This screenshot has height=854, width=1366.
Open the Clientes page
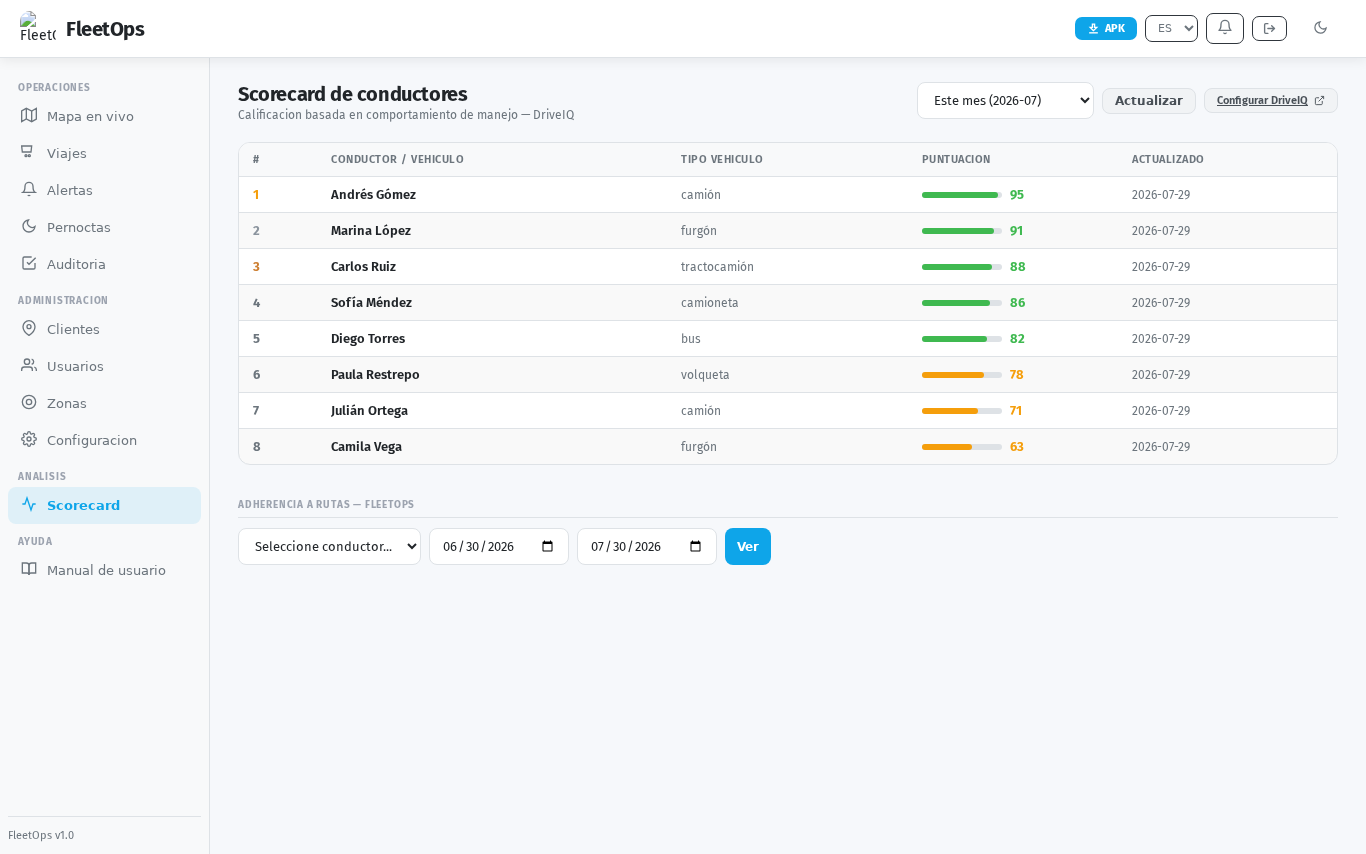104,328
